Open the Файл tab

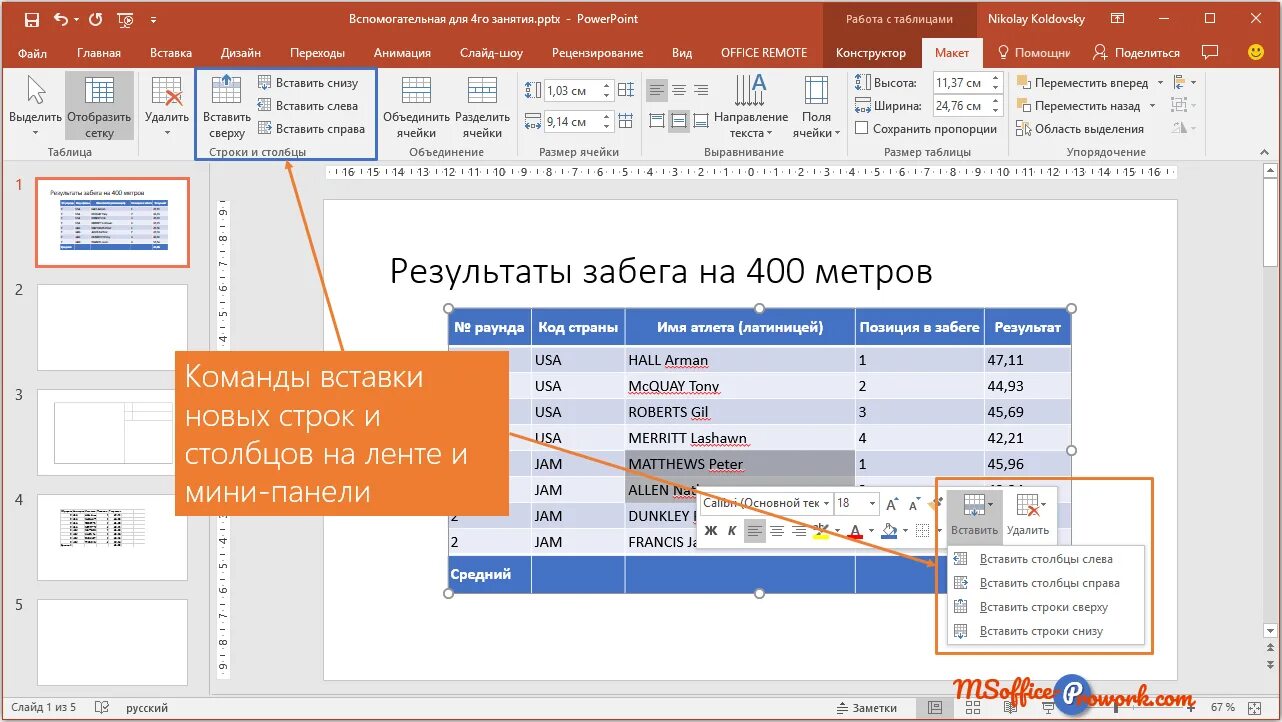pos(32,53)
